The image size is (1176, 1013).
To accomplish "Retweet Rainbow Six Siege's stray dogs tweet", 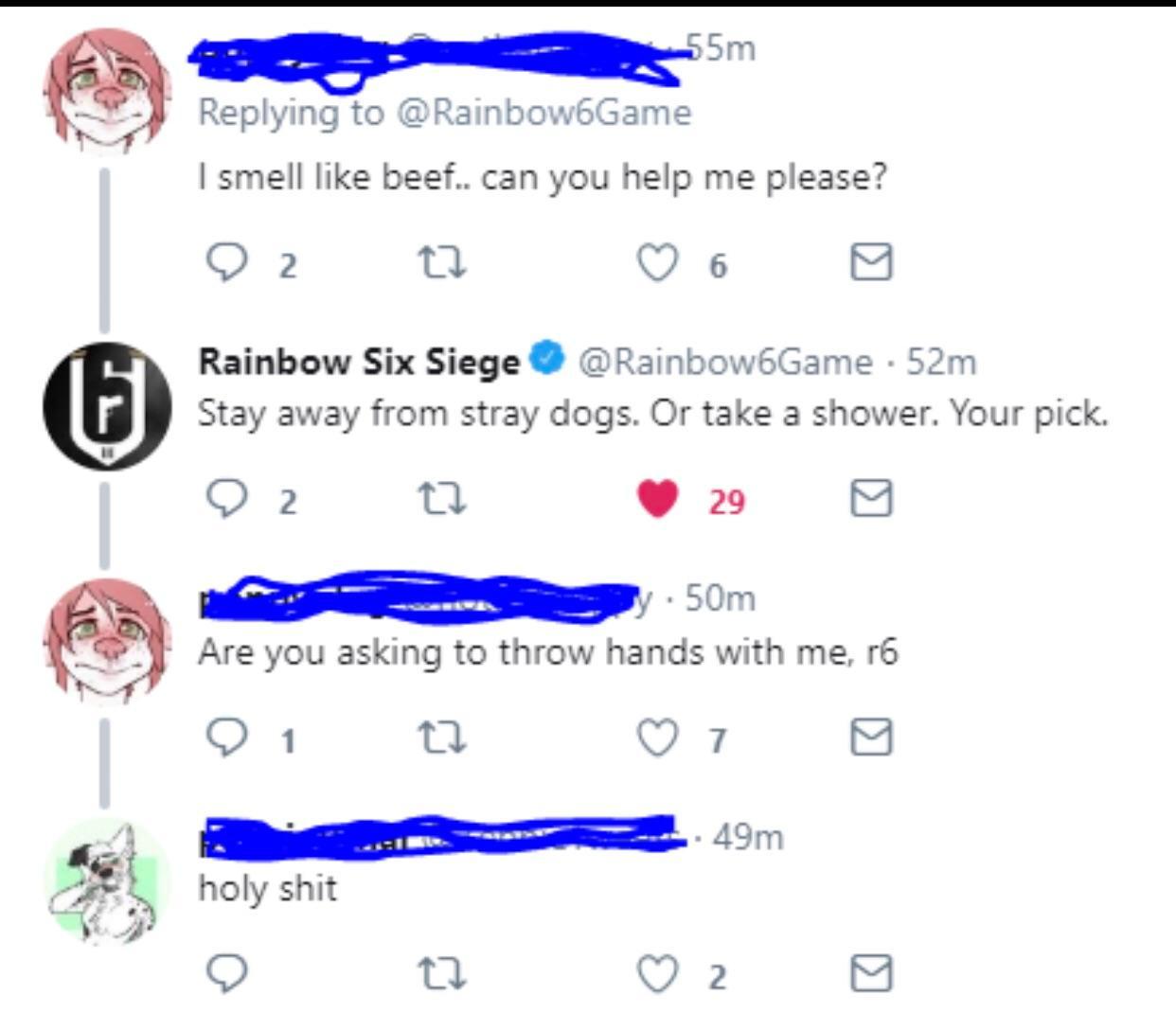I will pos(442,499).
